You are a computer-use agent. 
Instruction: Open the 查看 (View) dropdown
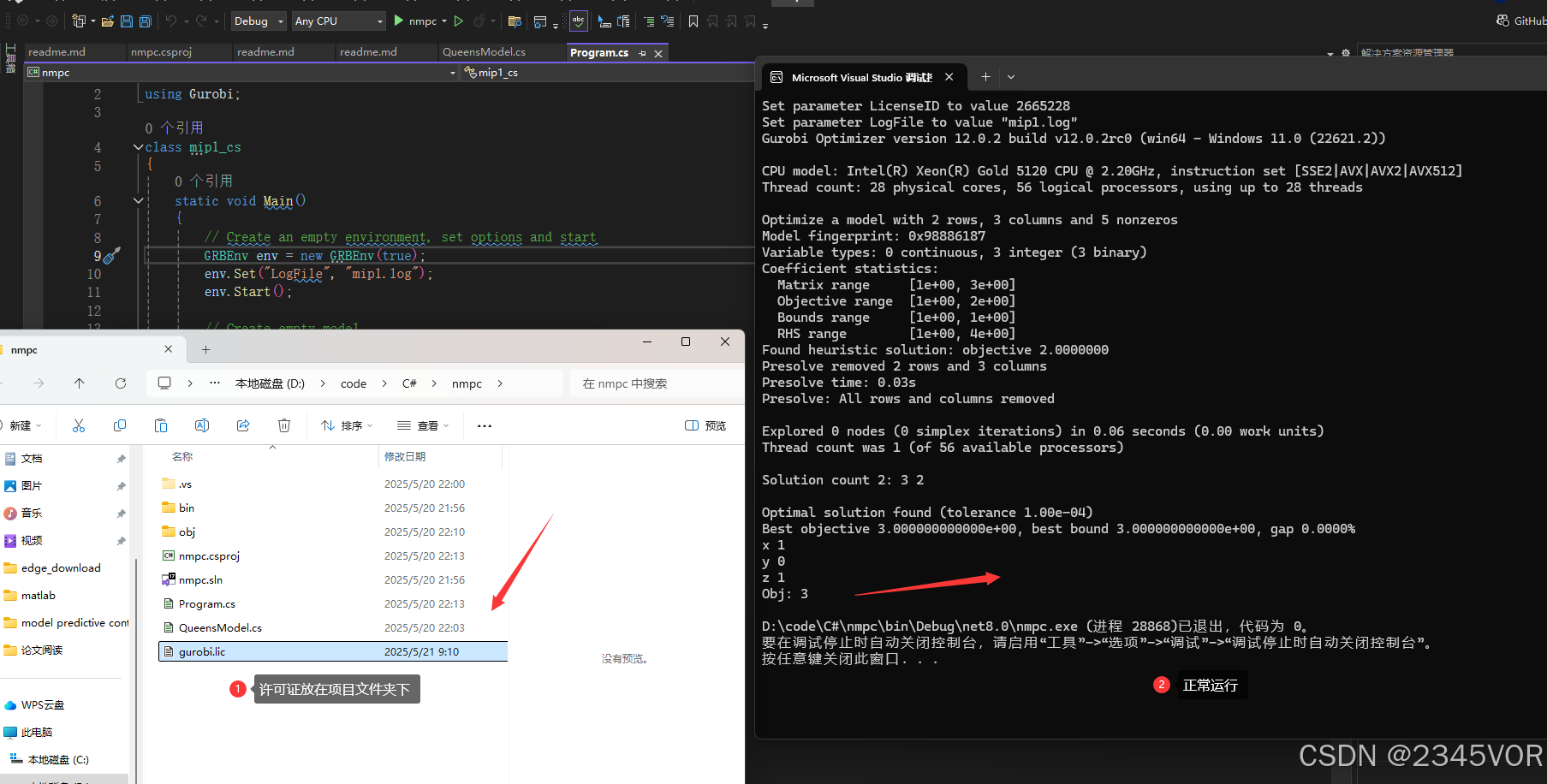pos(423,425)
